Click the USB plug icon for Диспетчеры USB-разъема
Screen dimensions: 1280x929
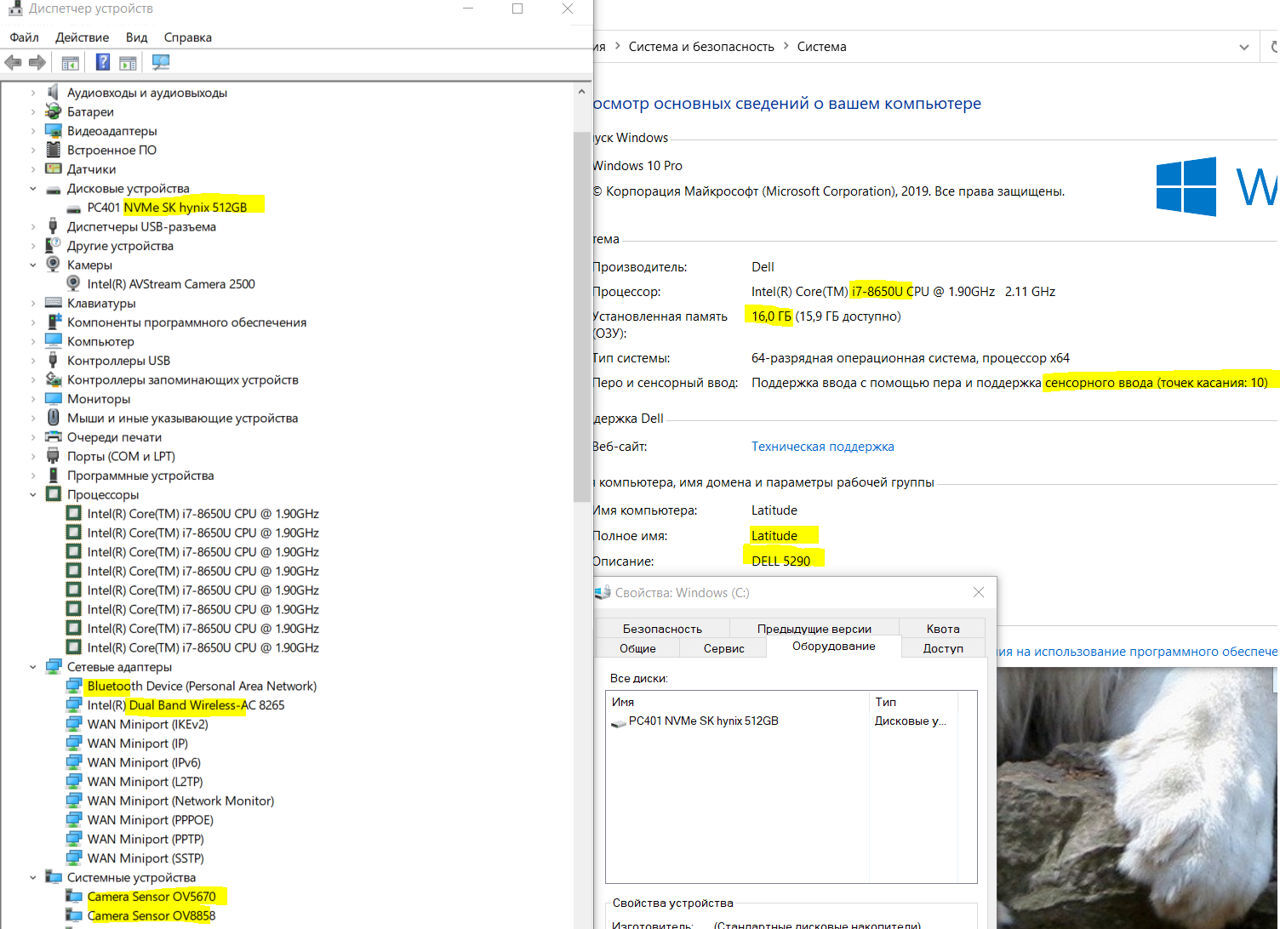(x=54, y=227)
